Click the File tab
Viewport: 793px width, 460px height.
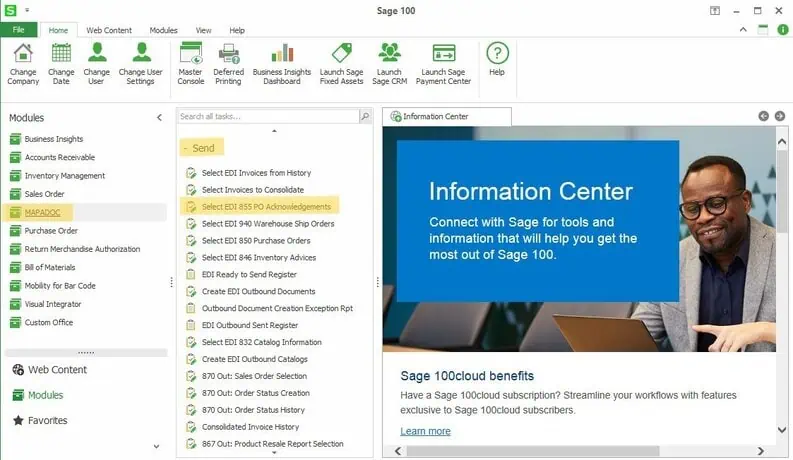[x=19, y=30]
